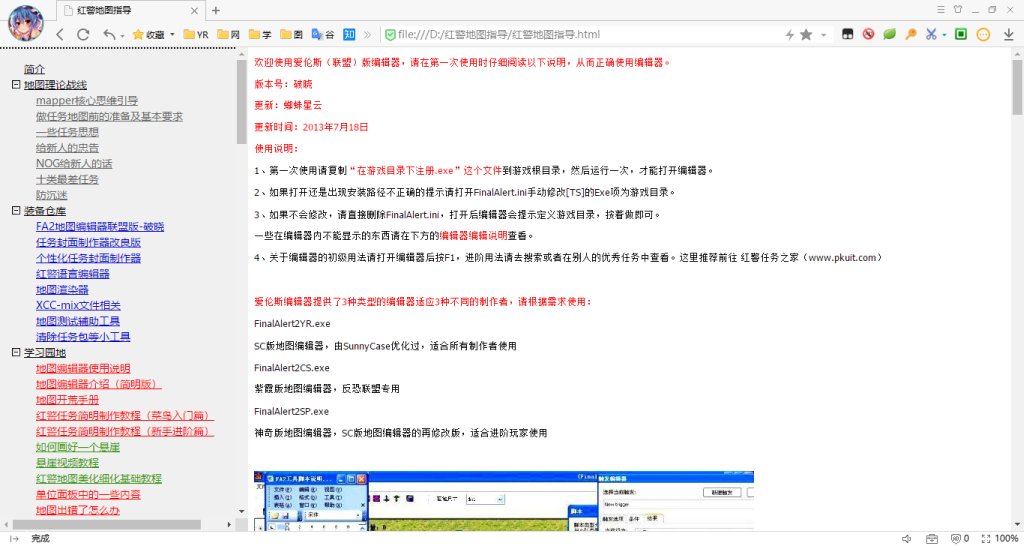
Task: Open the 地图编辑器使用说明 link
Action: pos(83,368)
